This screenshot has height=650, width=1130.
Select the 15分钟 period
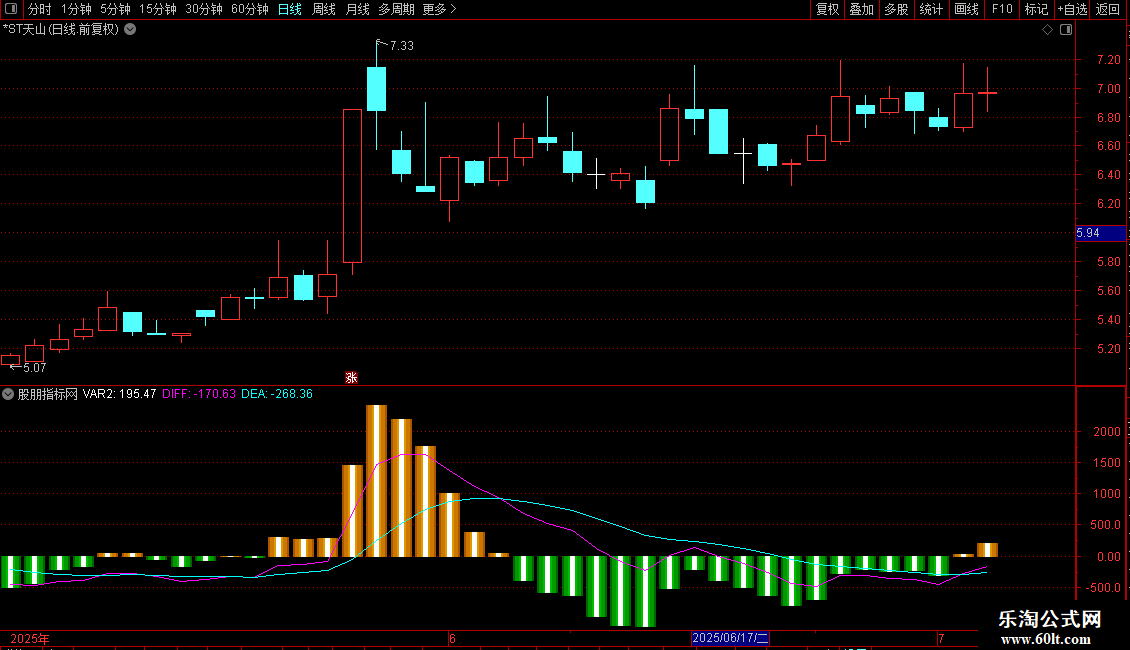click(x=157, y=9)
